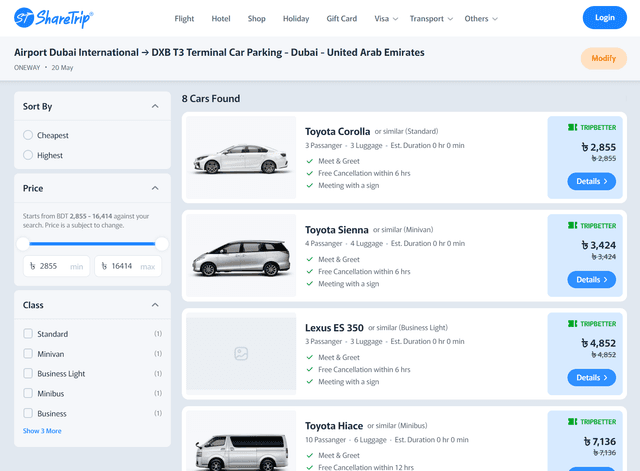
Task: Click the Tripbetter badge on Lexus ES 350
Action: 592,324
